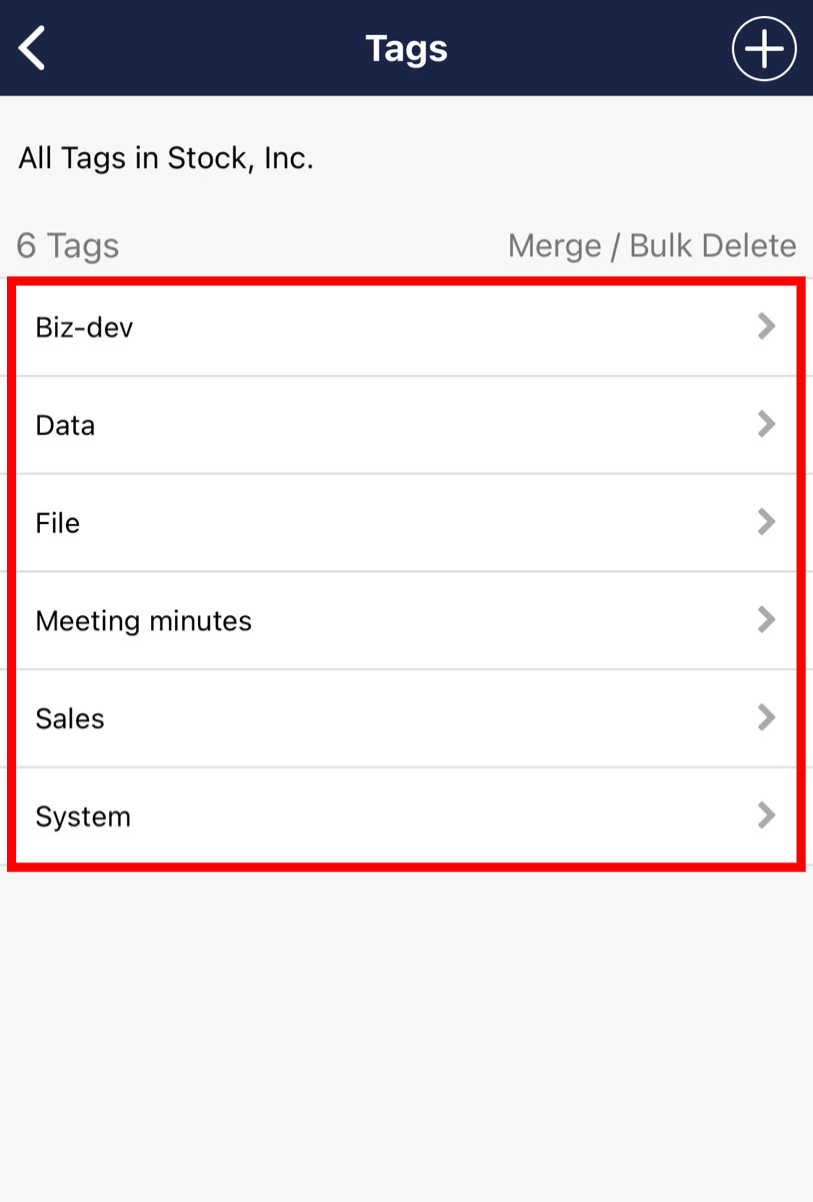Tap the chevron next to Sales tag

pyautogui.click(x=767, y=717)
